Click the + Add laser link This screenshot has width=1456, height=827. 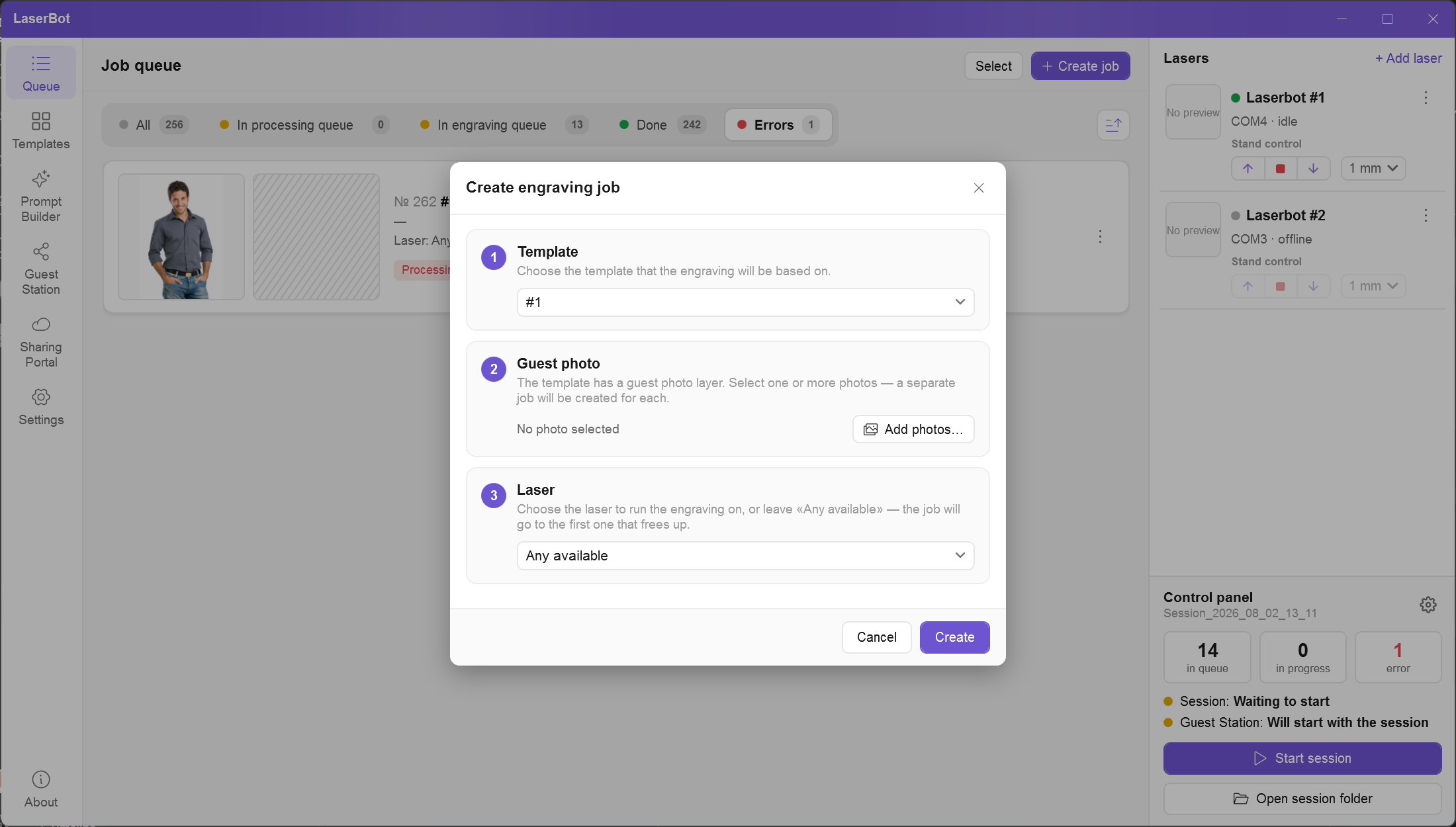click(1408, 58)
